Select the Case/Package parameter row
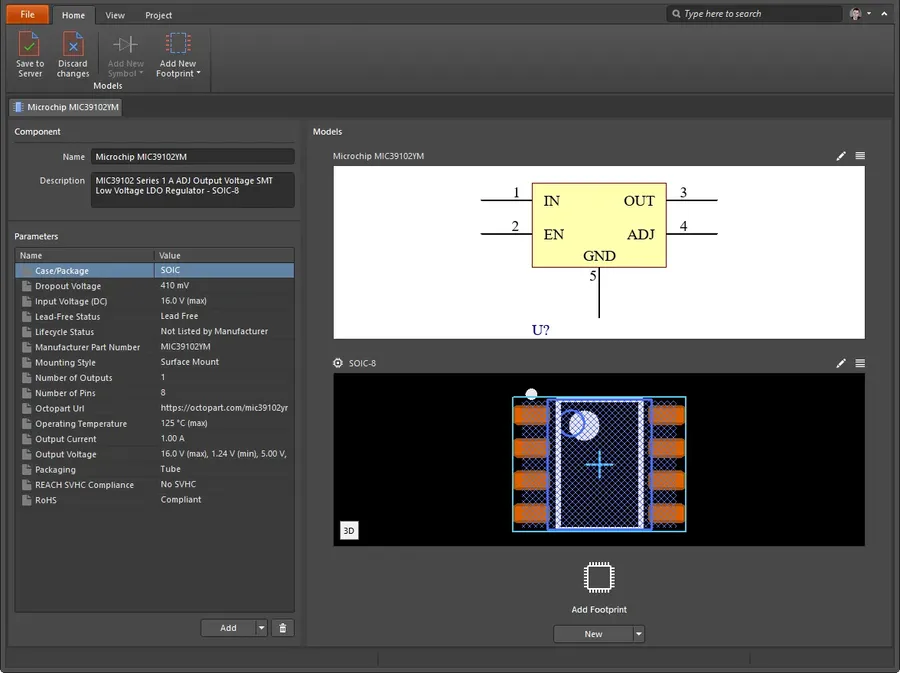The width and height of the screenshot is (900, 673). (154, 270)
